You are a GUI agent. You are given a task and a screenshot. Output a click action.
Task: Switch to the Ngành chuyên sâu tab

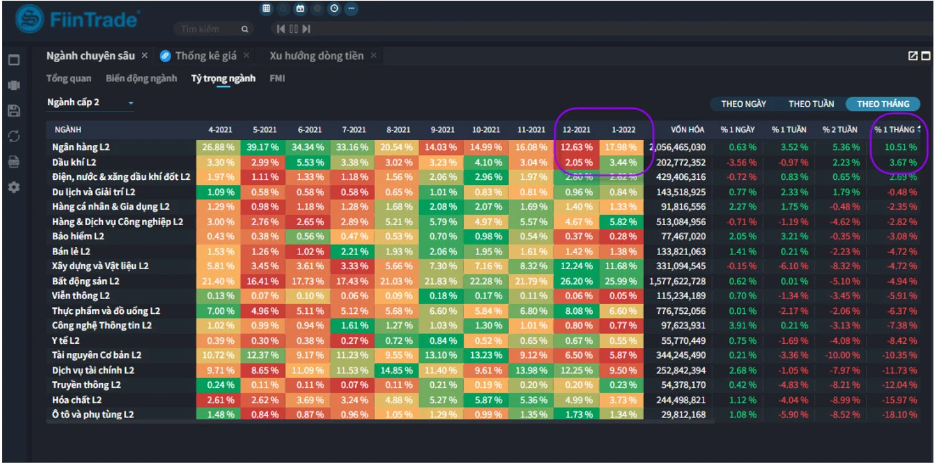91,56
